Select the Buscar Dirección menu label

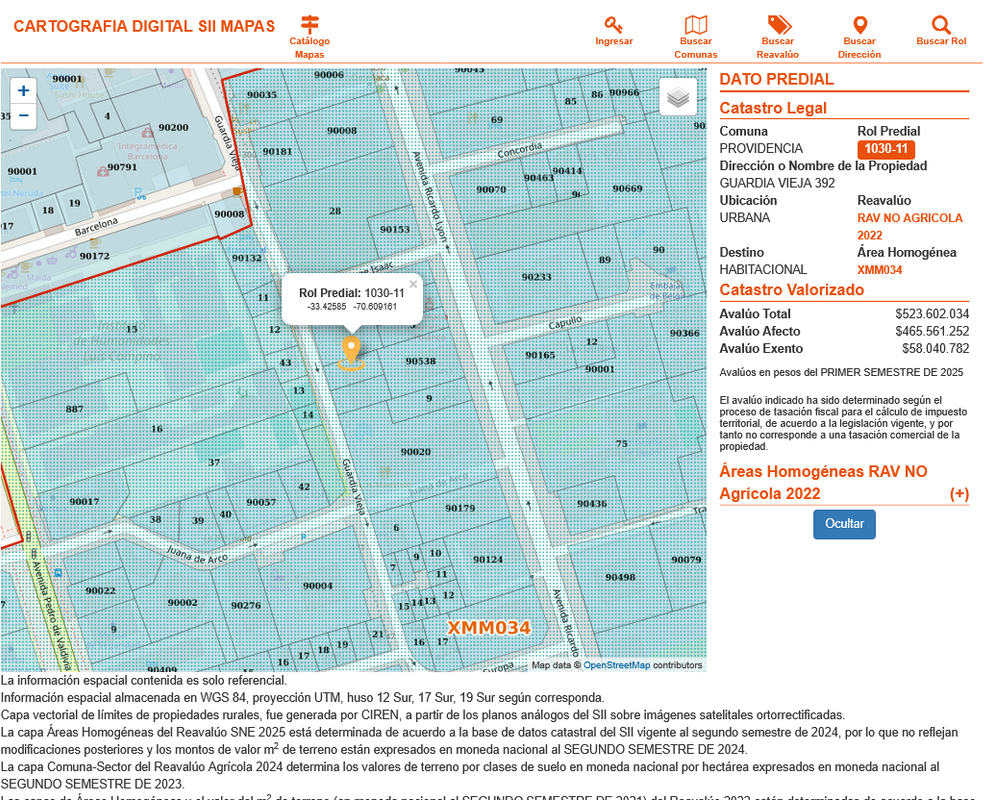coord(859,48)
